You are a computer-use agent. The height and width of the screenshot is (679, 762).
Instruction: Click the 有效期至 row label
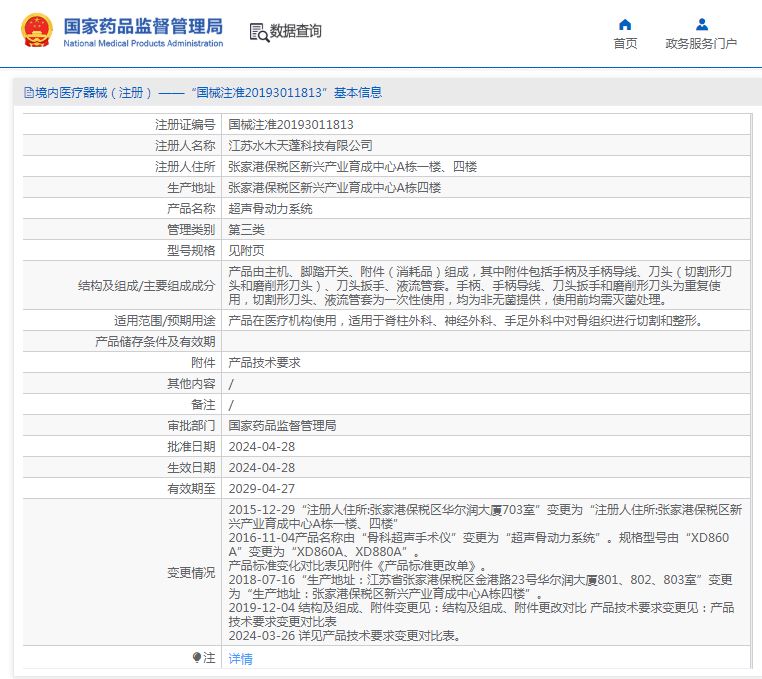point(191,488)
